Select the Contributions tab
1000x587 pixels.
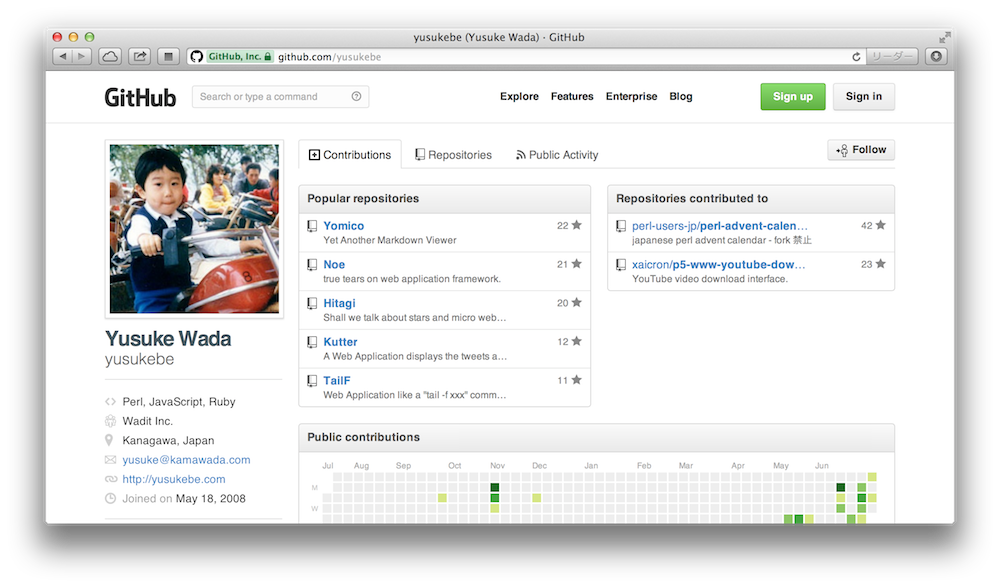pos(350,154)
